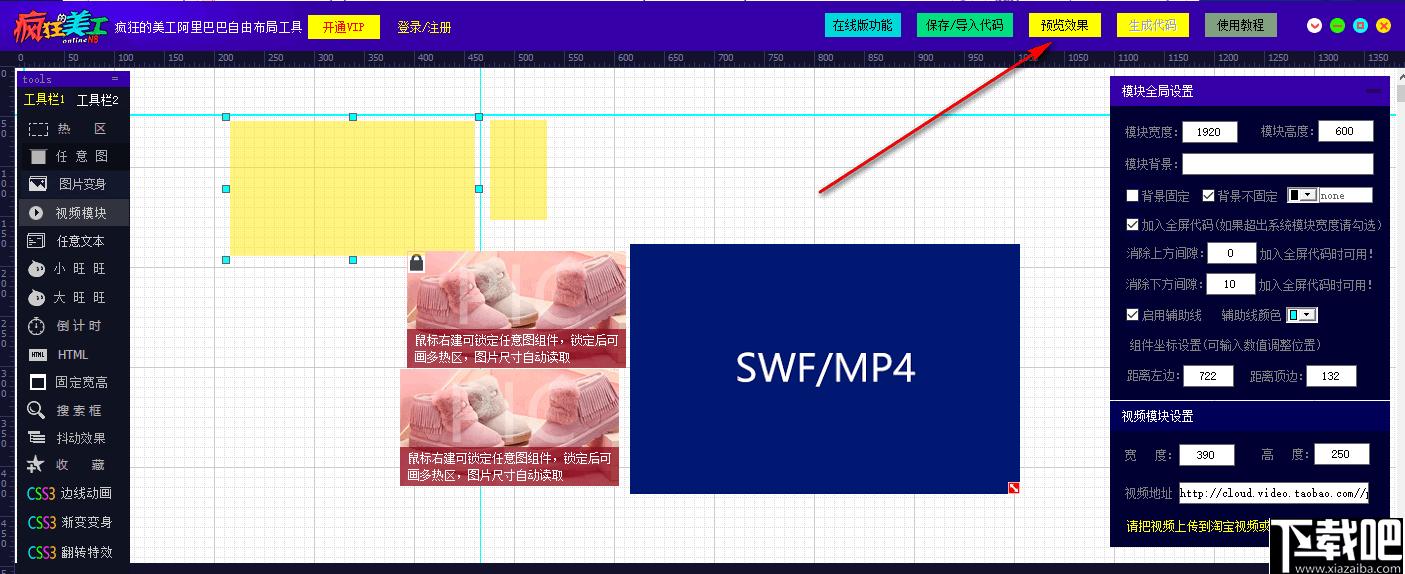Click the 模块高度 input field
The image size is (1405, 574).
coord(1346,131)
